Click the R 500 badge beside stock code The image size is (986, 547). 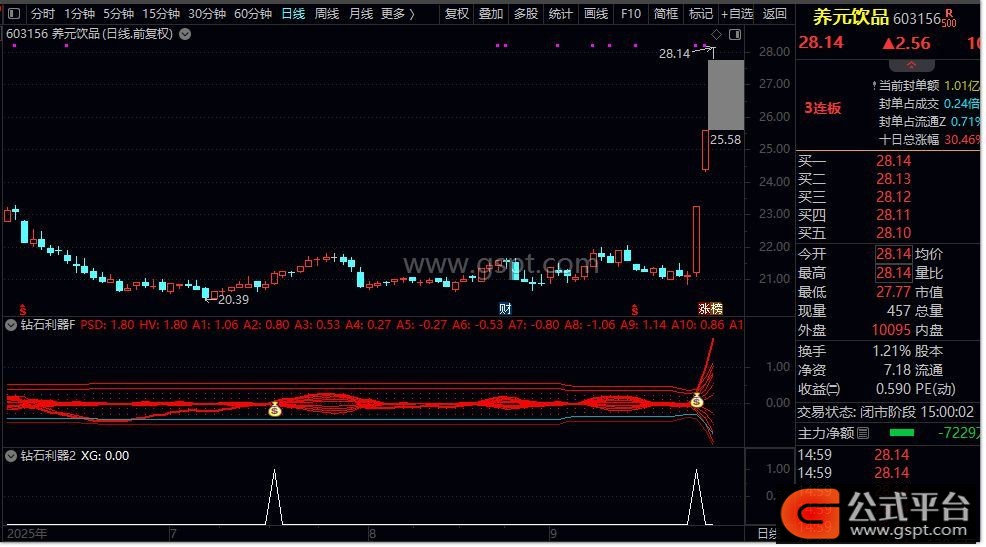tap(949, 18)
